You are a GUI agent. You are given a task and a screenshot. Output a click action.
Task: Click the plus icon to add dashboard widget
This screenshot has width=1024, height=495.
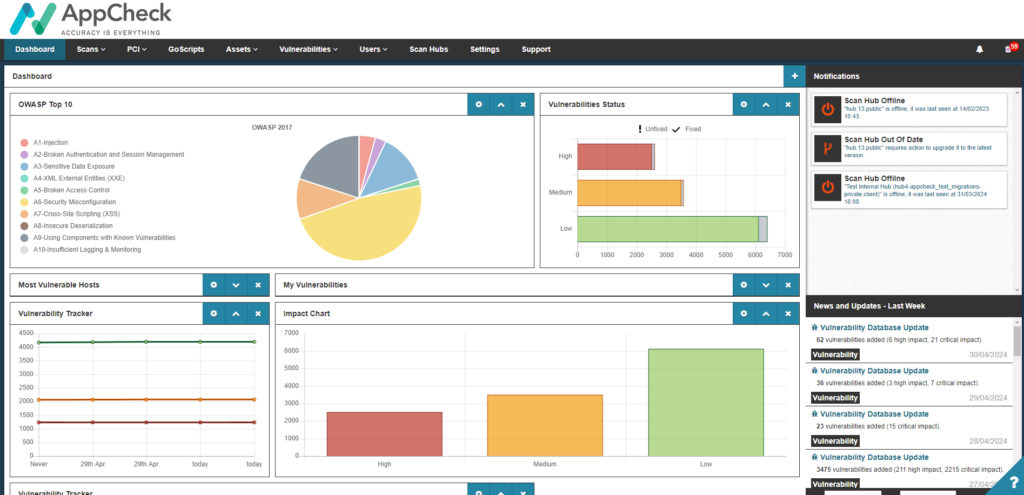tap(794, 76)
